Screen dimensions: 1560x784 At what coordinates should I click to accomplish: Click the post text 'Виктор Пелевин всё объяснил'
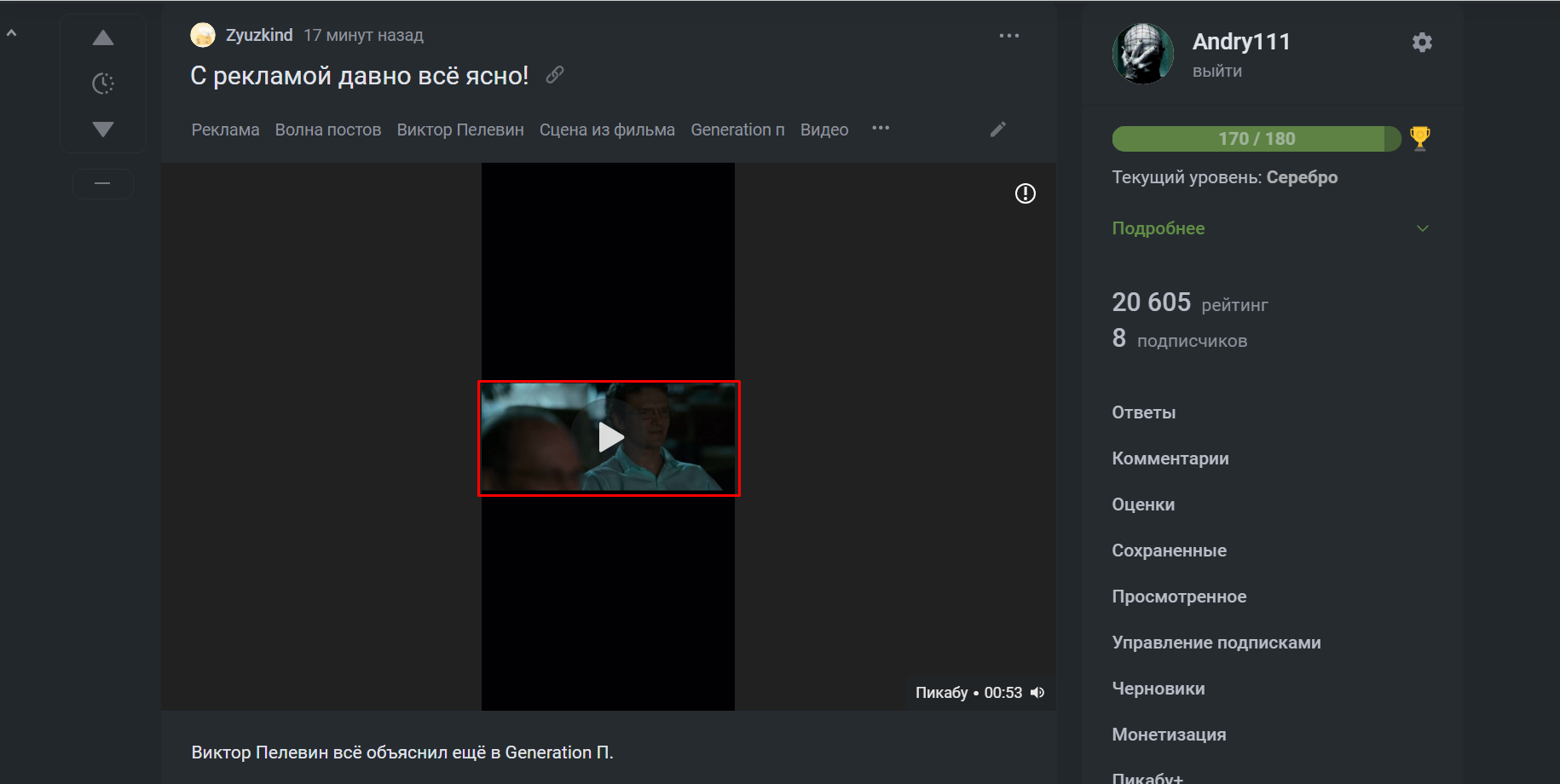pos(402,752)
